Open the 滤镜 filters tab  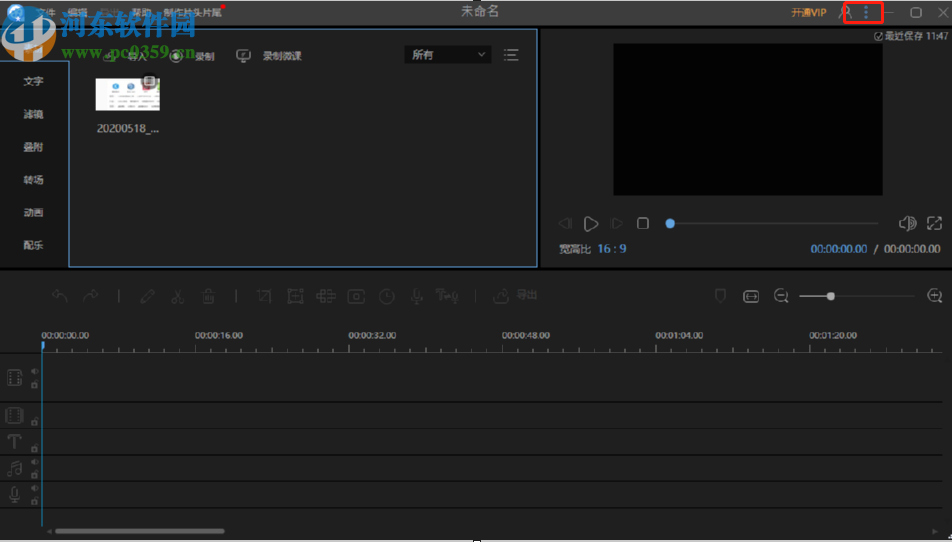(x=34, y=114)
